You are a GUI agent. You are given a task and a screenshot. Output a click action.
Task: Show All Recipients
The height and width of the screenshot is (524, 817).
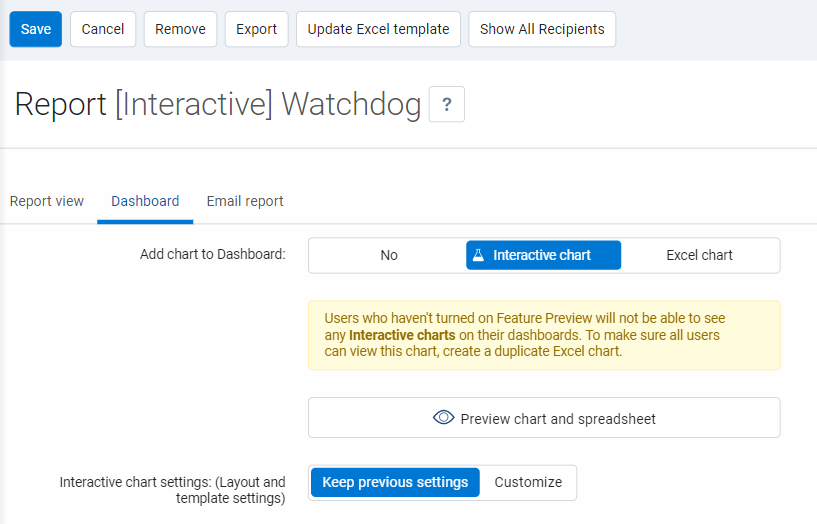pyautogui.click(x=542, y=29)
